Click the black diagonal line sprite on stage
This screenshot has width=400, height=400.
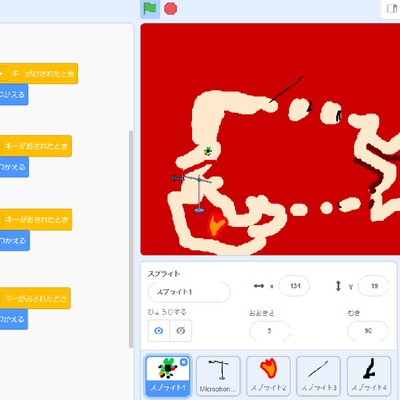(286, 89)
